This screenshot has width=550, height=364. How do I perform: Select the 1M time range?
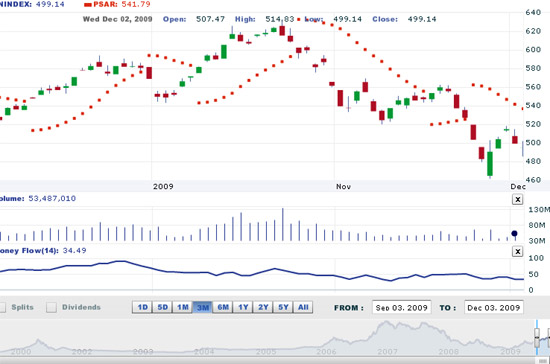pos(182,308)
